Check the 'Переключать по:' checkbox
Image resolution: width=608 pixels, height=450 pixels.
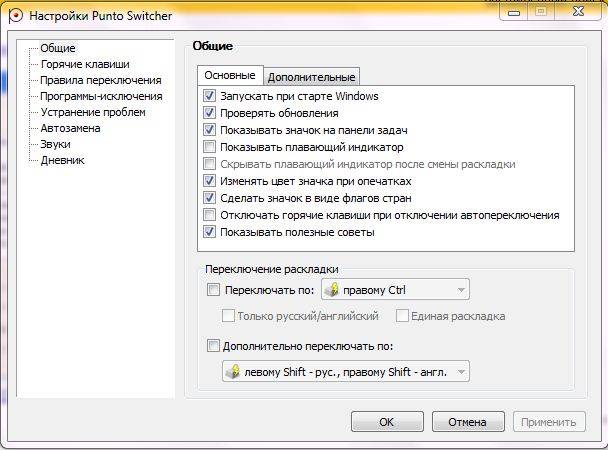(212, 291)
